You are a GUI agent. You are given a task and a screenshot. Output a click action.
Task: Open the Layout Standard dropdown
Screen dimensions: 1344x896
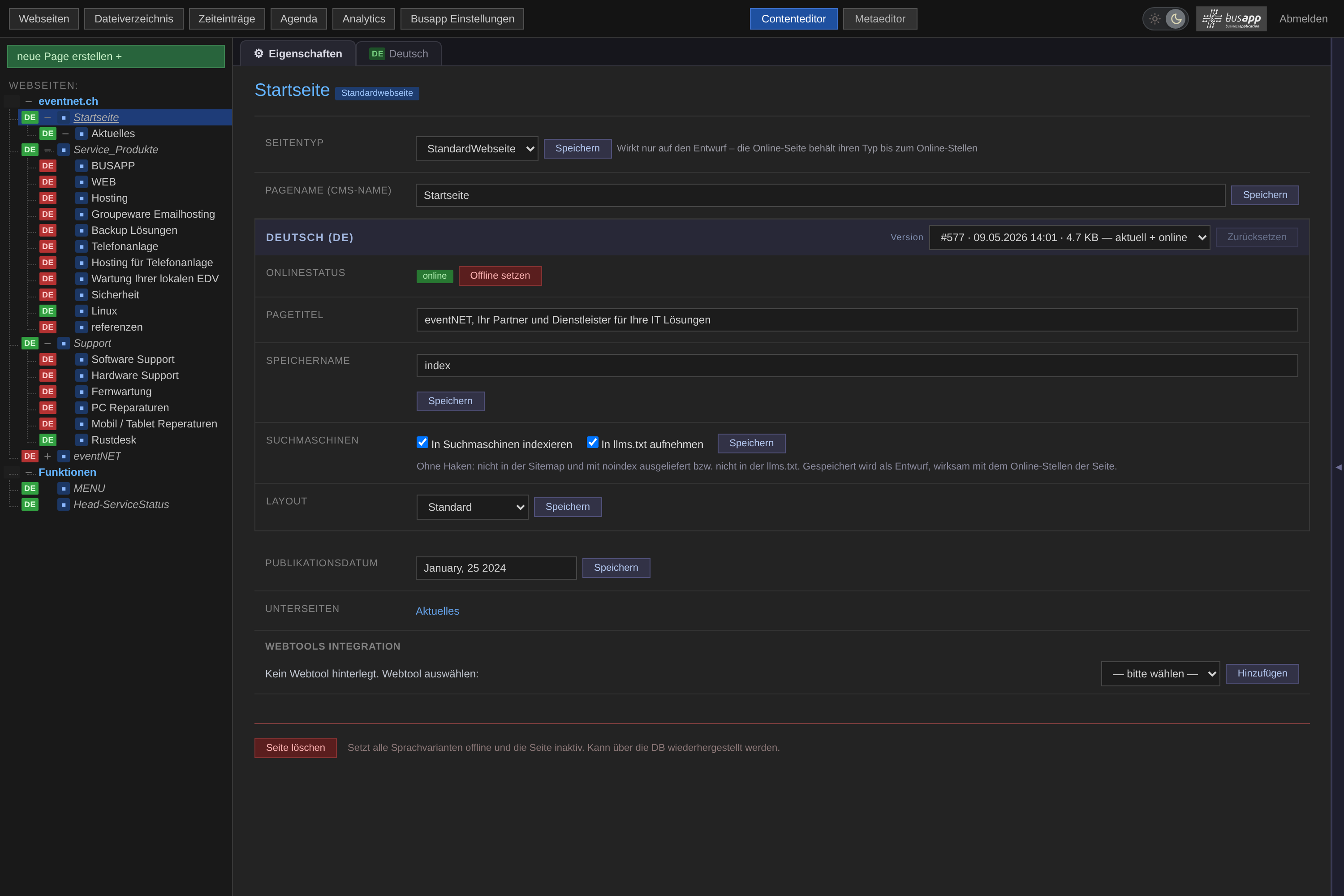[x=472, y=507]
